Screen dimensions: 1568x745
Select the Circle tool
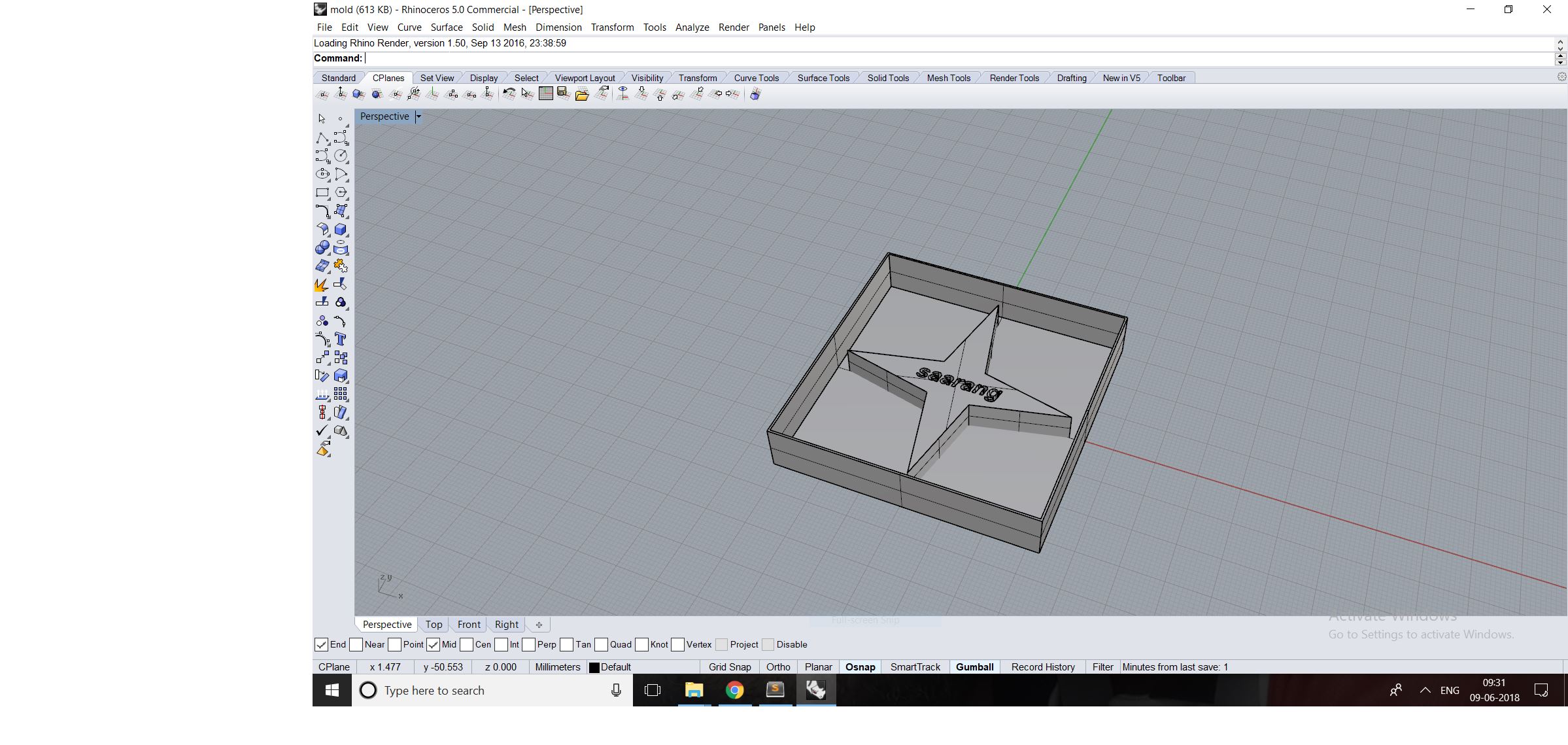coord(341,156)
